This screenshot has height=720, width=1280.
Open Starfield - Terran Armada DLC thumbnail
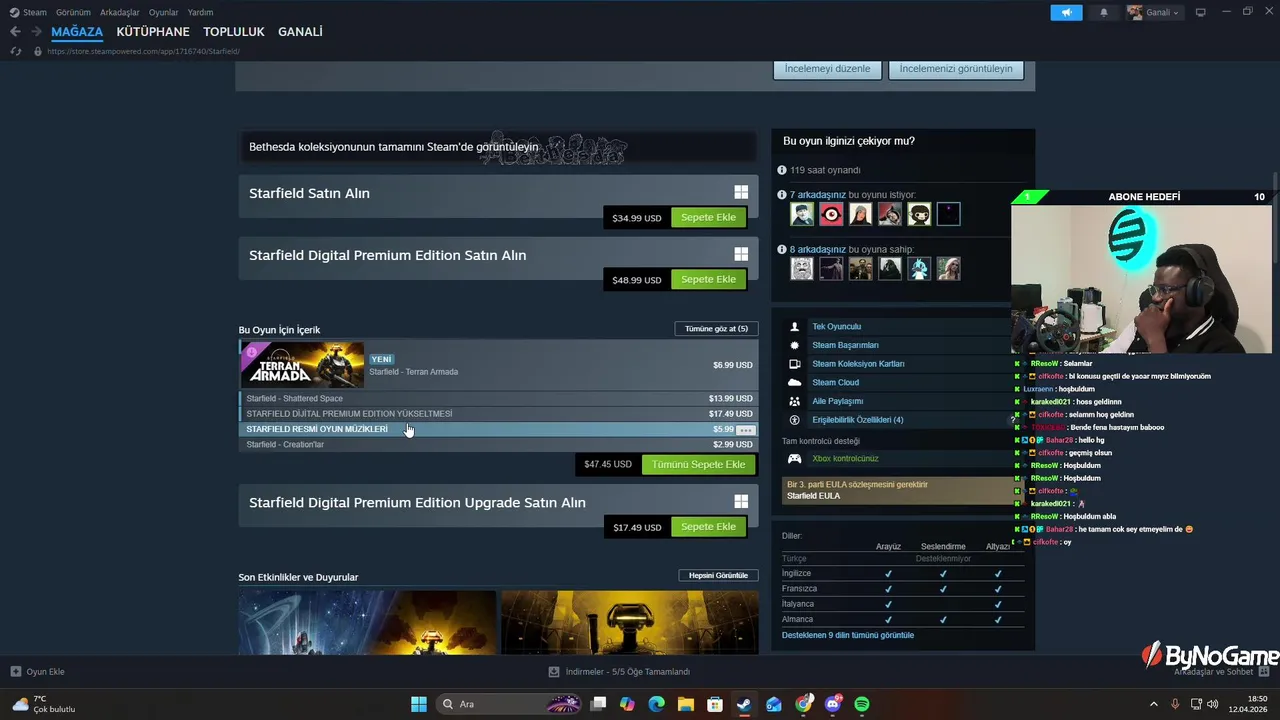302,365
